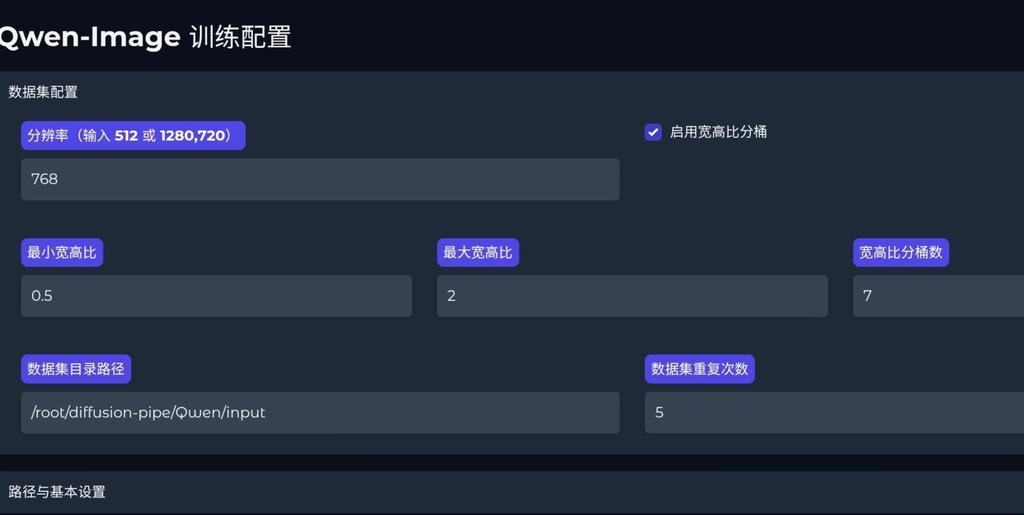Click the 数据集重复次数 label badge
Image resolution: width=1024 pixels, height=515 pixels.
coord(700,369)
